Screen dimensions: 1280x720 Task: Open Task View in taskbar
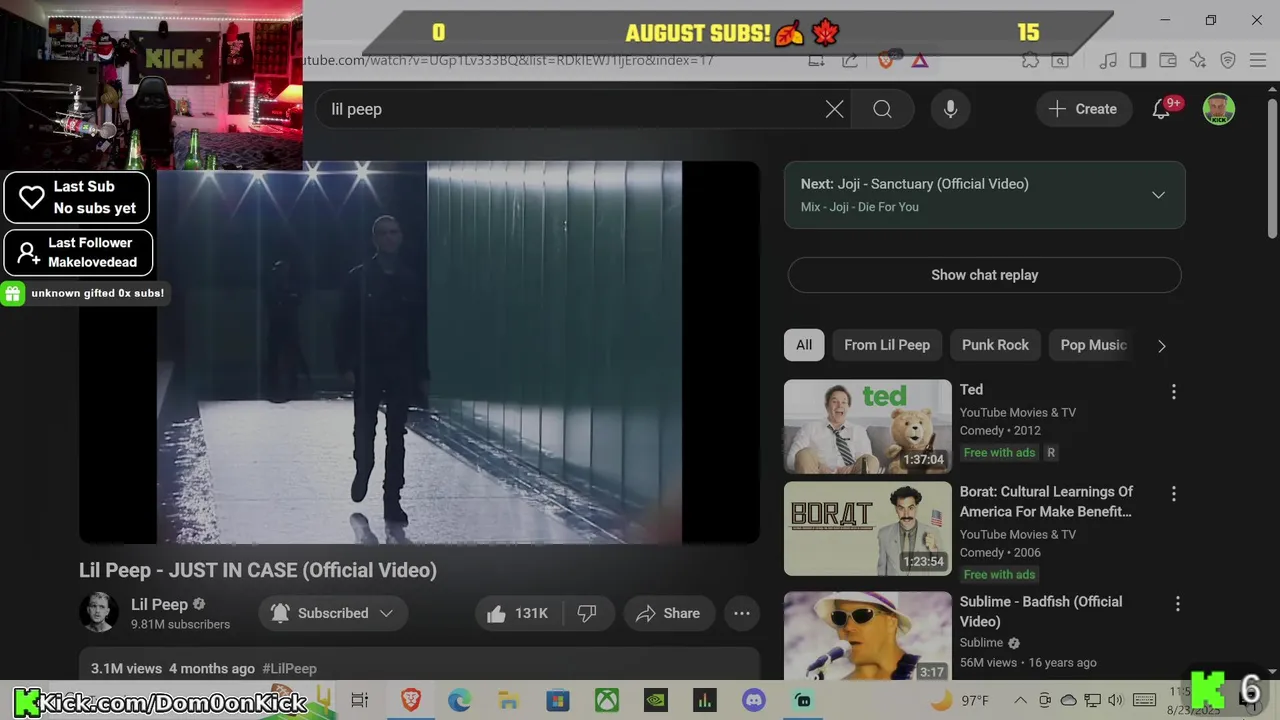[360, 700]
